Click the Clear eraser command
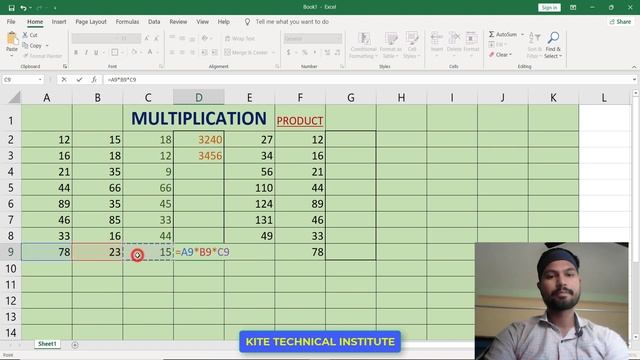Image resolution: width=640 pixels, height=360 pixels. (499, 55)
